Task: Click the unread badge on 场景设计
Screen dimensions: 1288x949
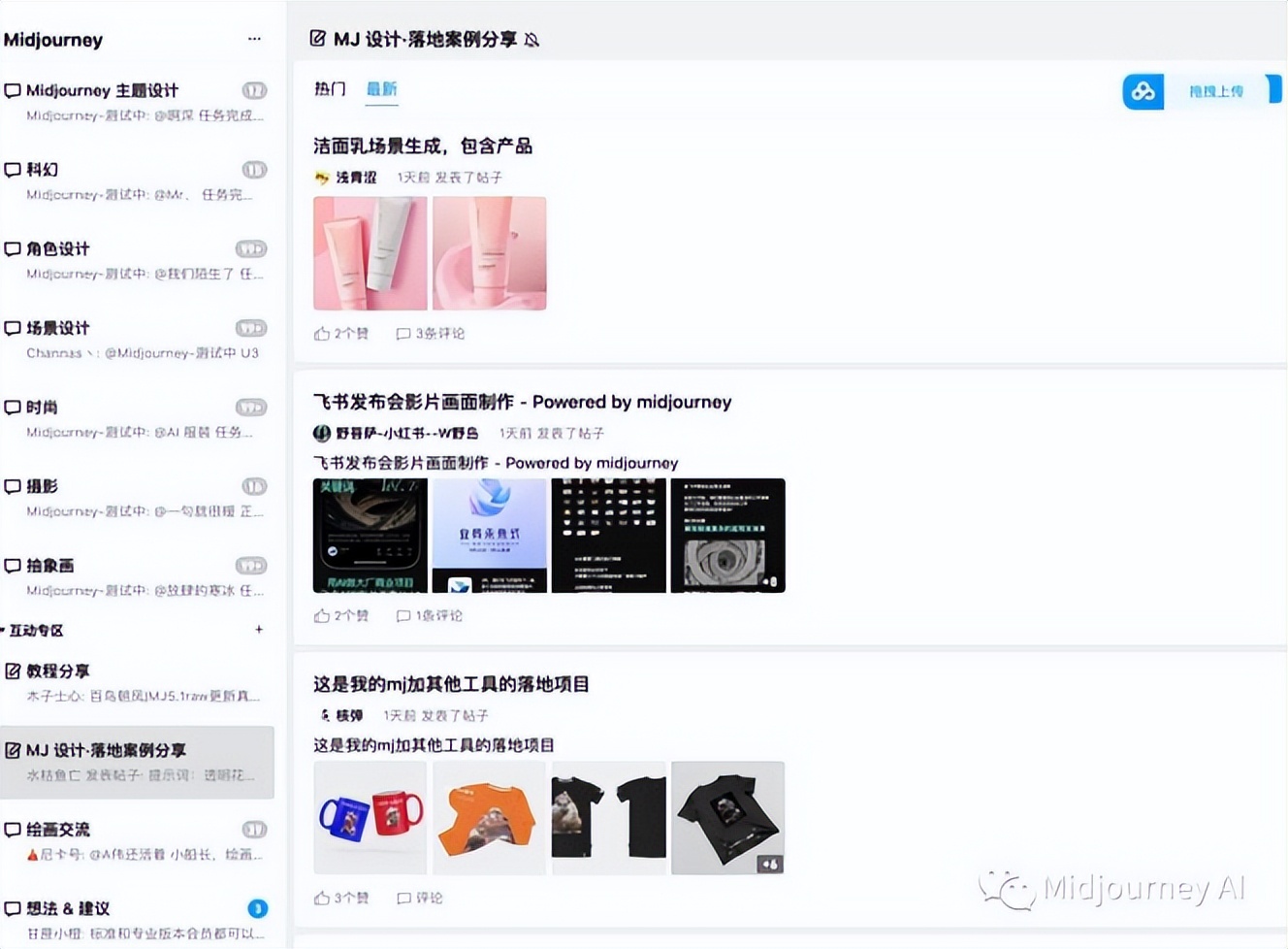Action: pyautogui.click(x=251, y=328)
